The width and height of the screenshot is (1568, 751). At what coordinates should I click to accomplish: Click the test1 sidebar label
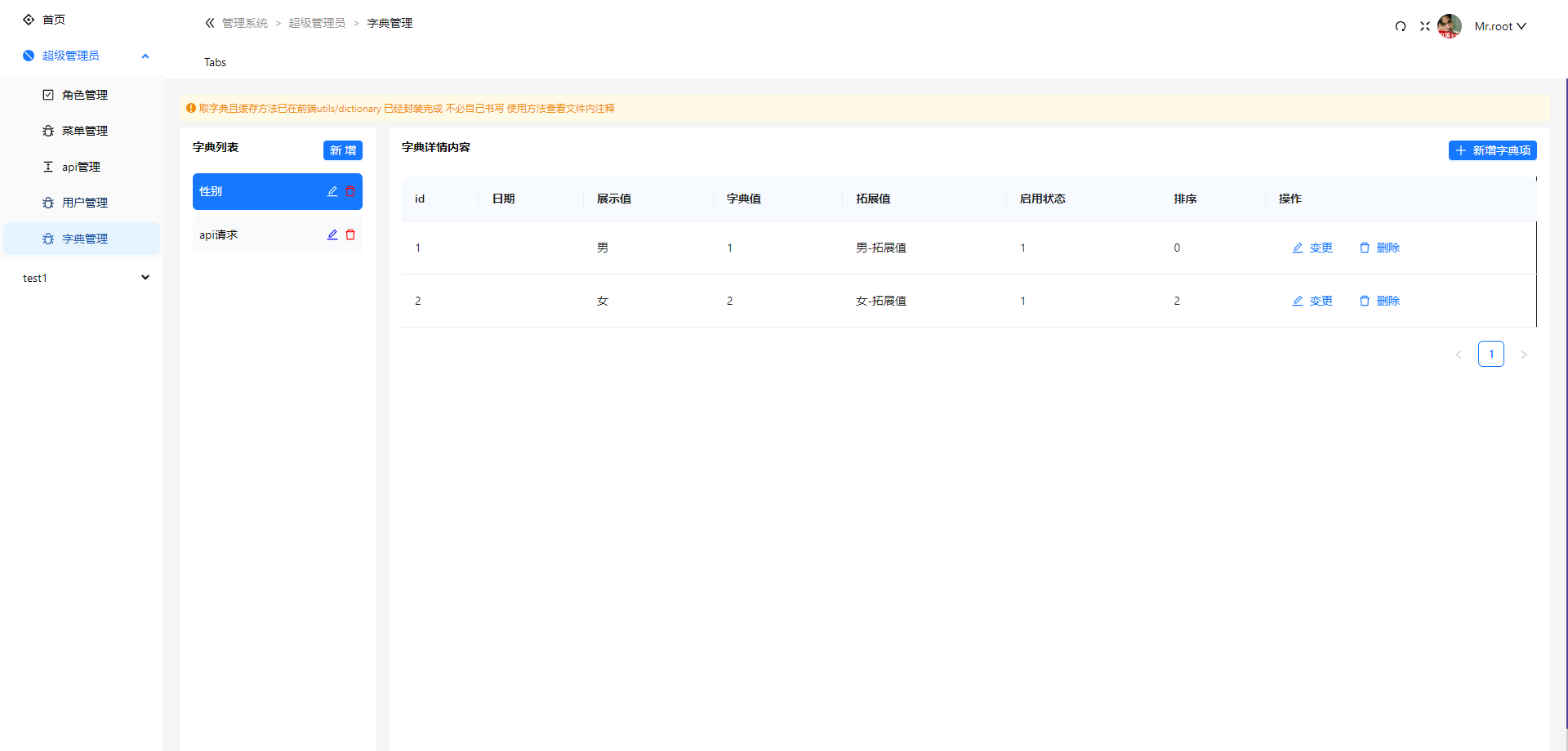pos(35,279)
